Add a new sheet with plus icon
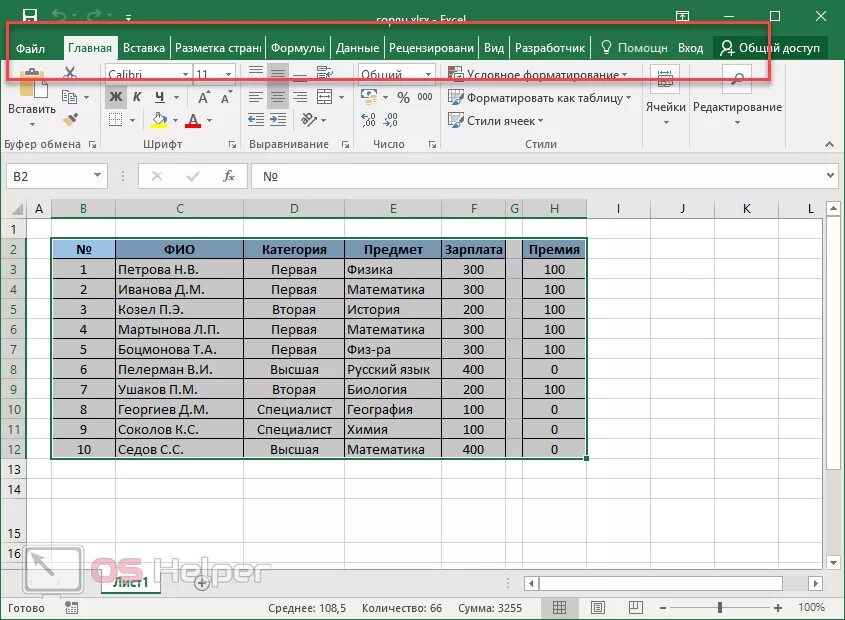The image size is (845, 620). click(x=202, y=583)
